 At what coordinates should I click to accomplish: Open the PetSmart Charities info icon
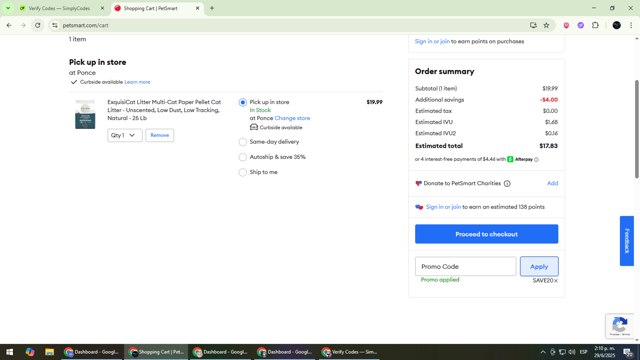pos(507,184)
